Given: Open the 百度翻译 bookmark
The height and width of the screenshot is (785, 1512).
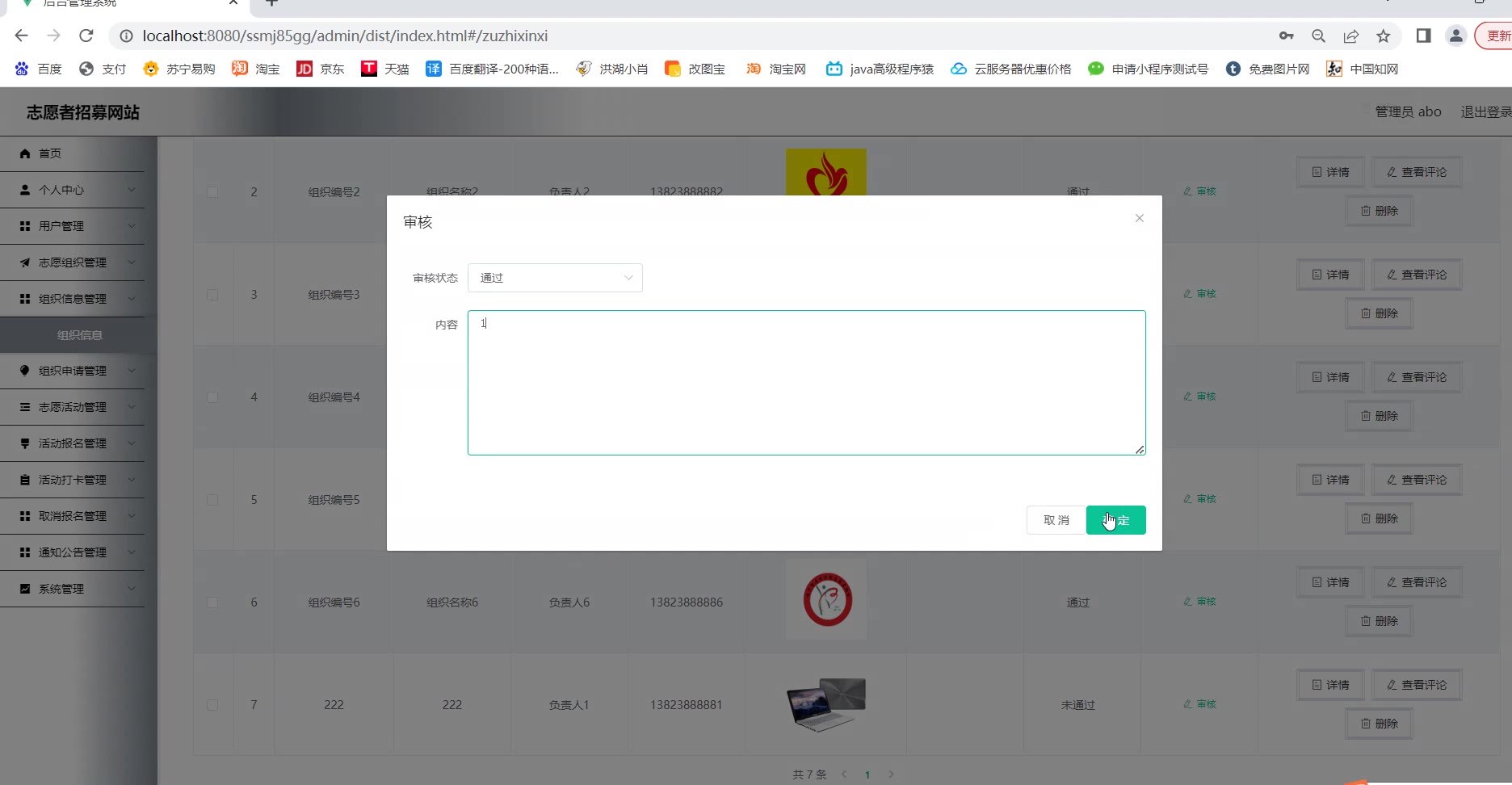Looking at the screenshot, I should (492, 69).
